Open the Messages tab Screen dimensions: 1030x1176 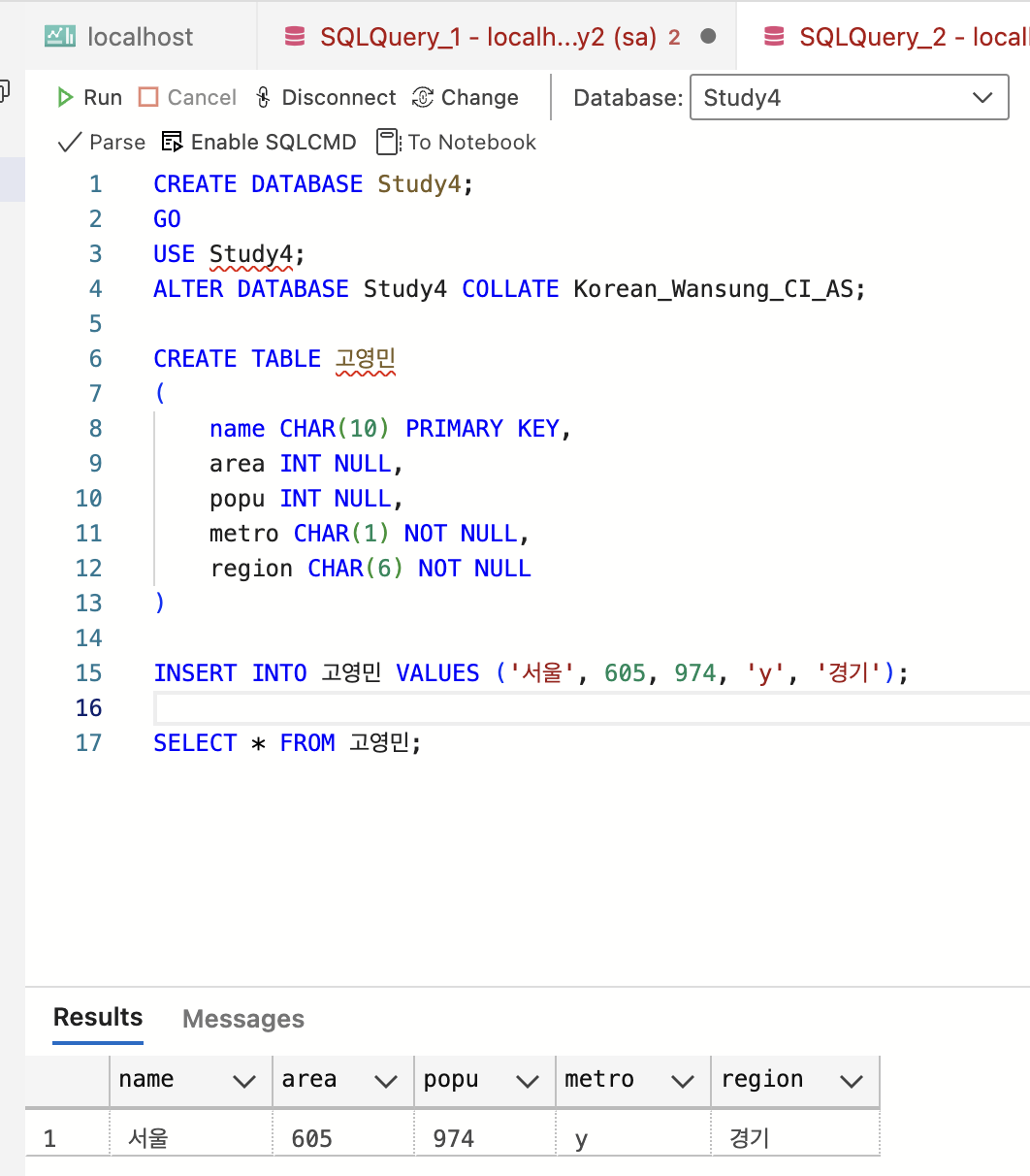(243, 1019)
